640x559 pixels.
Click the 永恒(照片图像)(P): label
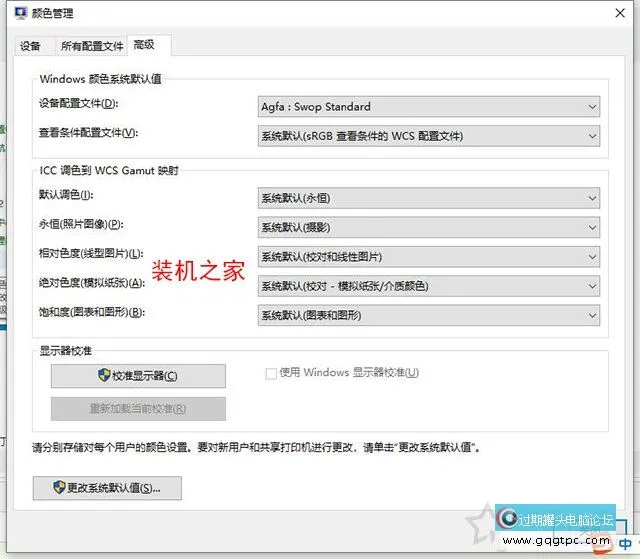[81, 224]
